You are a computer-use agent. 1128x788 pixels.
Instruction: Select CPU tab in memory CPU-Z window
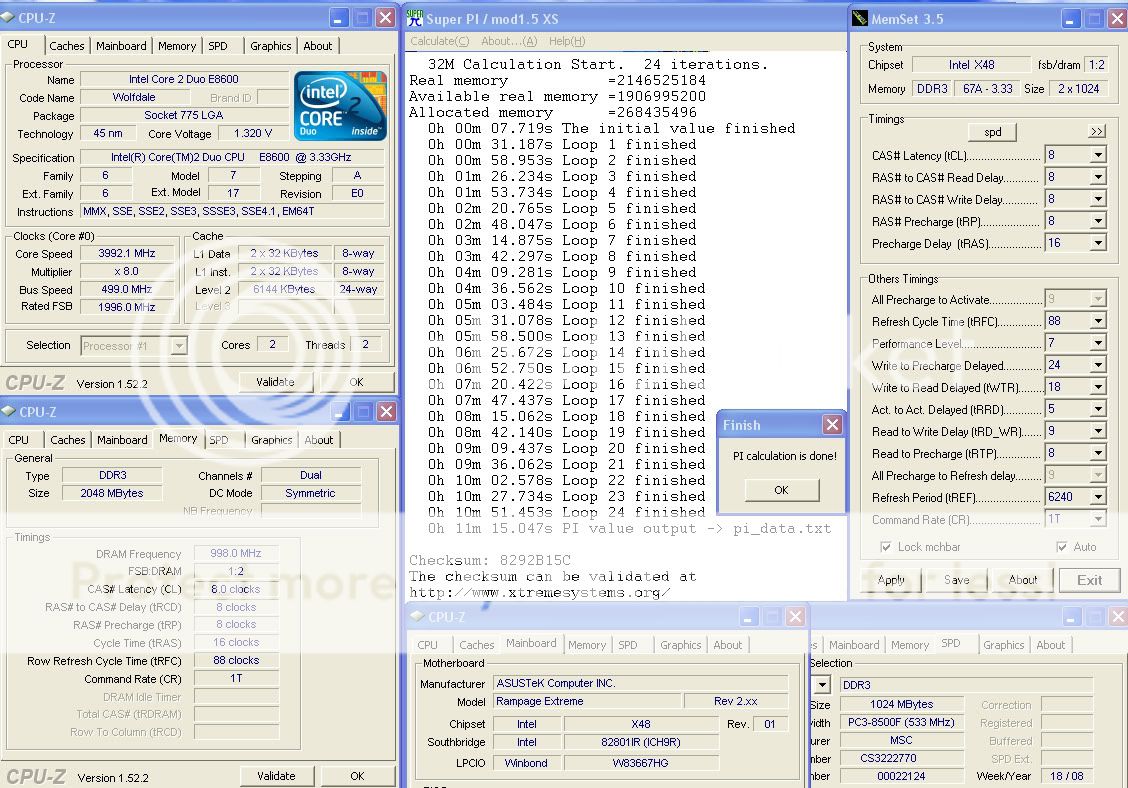pyautogui.click(x=19, y=440)
